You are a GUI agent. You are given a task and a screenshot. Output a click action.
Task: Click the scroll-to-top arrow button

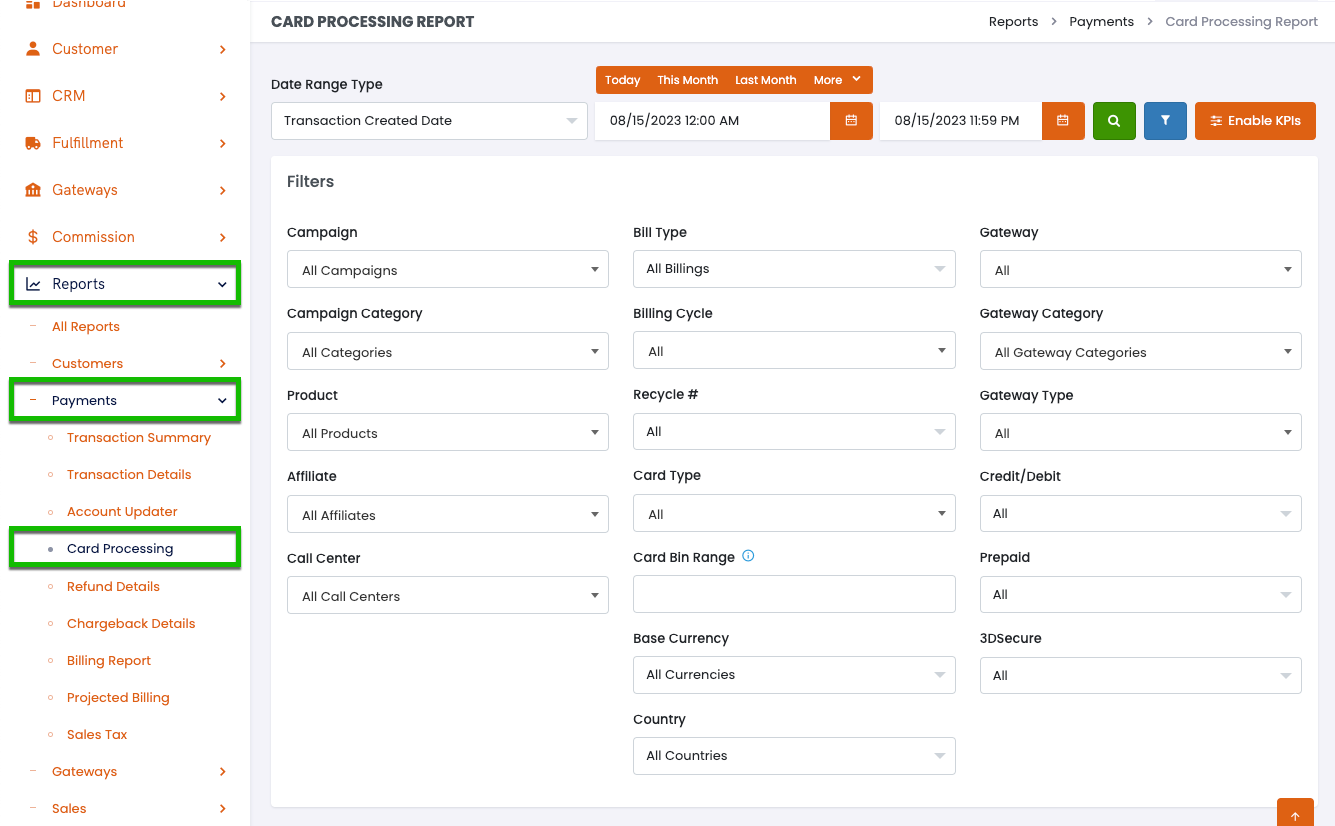click(x=1295, y=815)
